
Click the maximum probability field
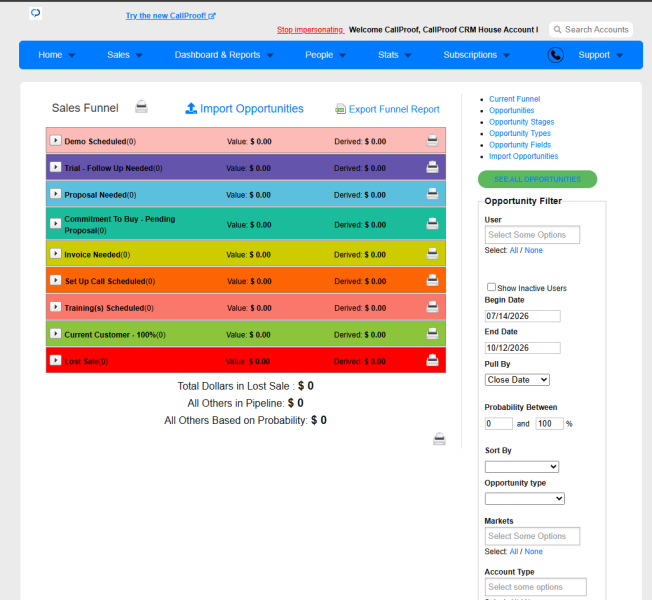(x=549, y=423)
